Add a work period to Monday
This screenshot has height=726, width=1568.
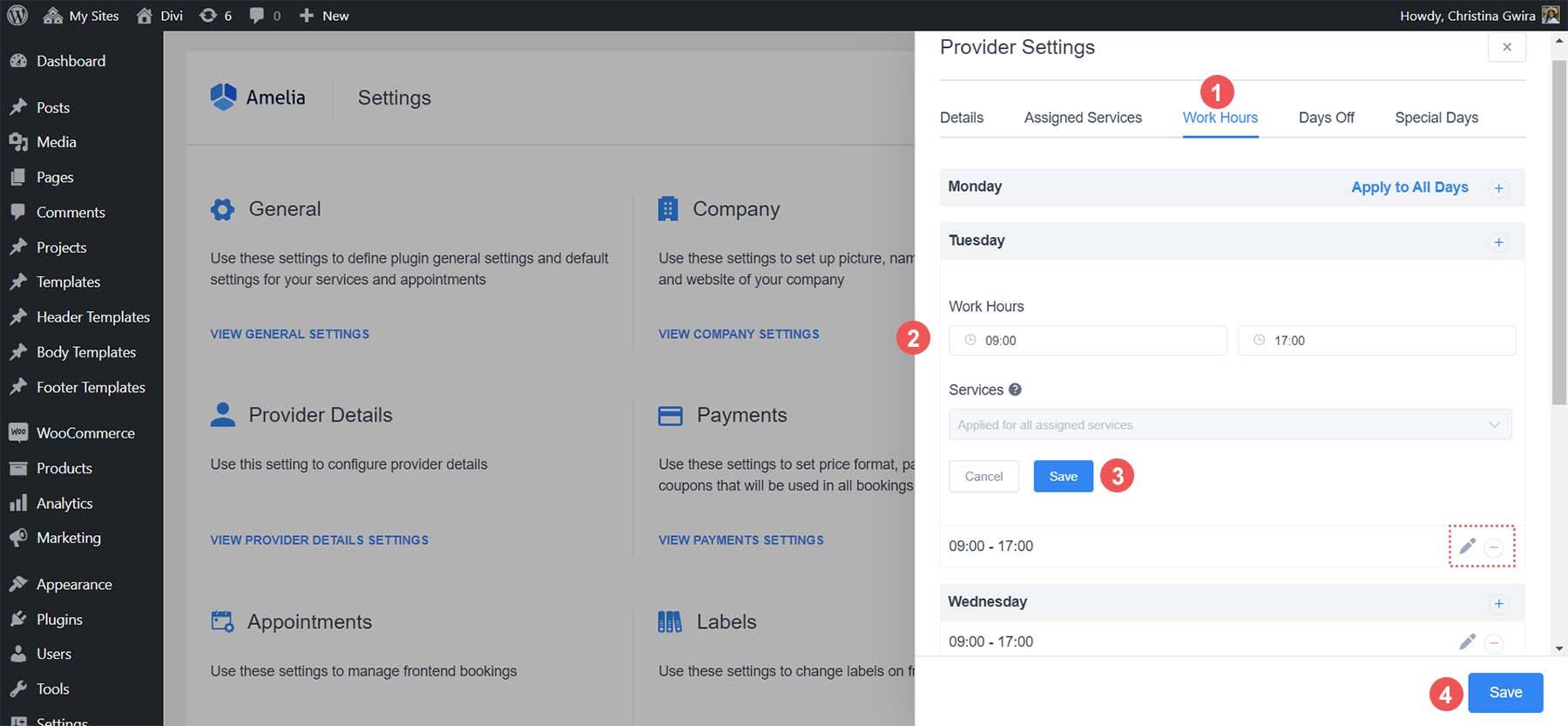click(1499, 188)
